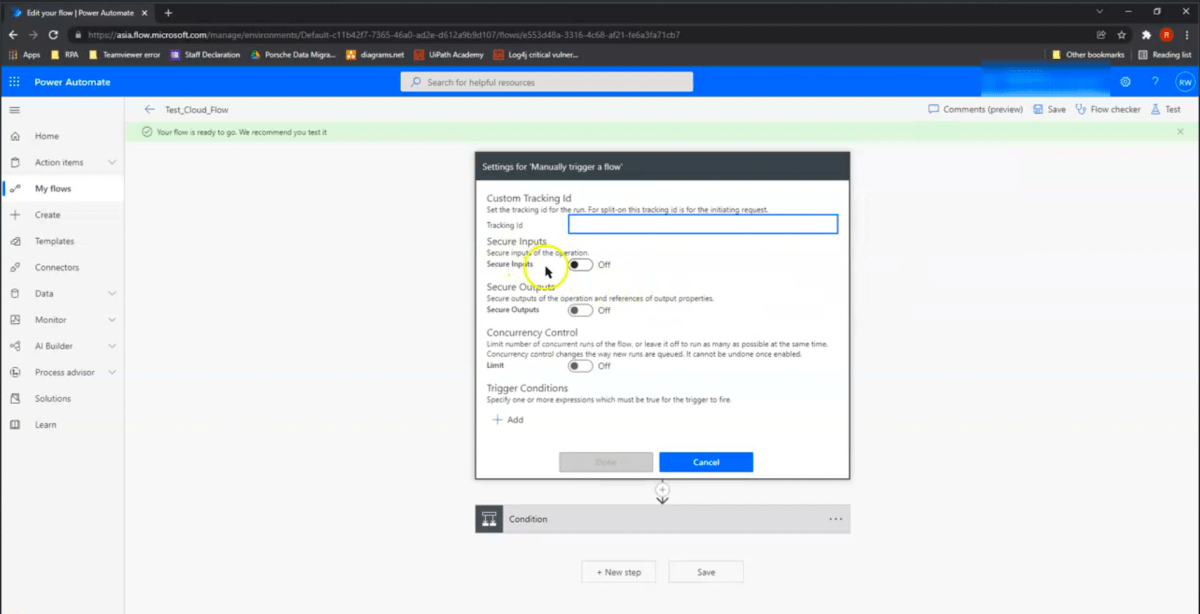Image resolution: width=1200 pixels, height=614 pixels.
Task: Expand the Monitor chevron
Action: pos(112,320)
